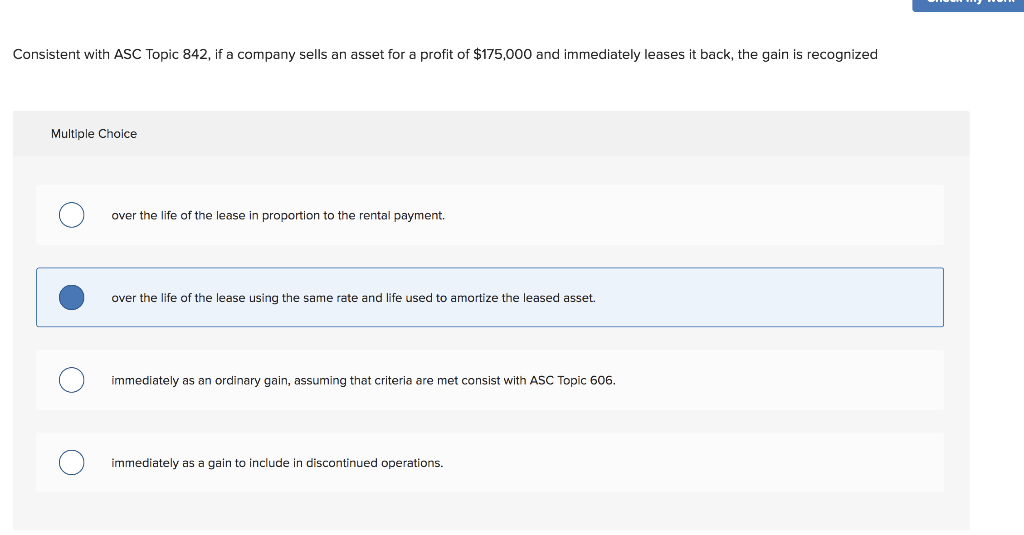
Task: Click the question text about ASC Topic 842
Action: coord(445,54)
